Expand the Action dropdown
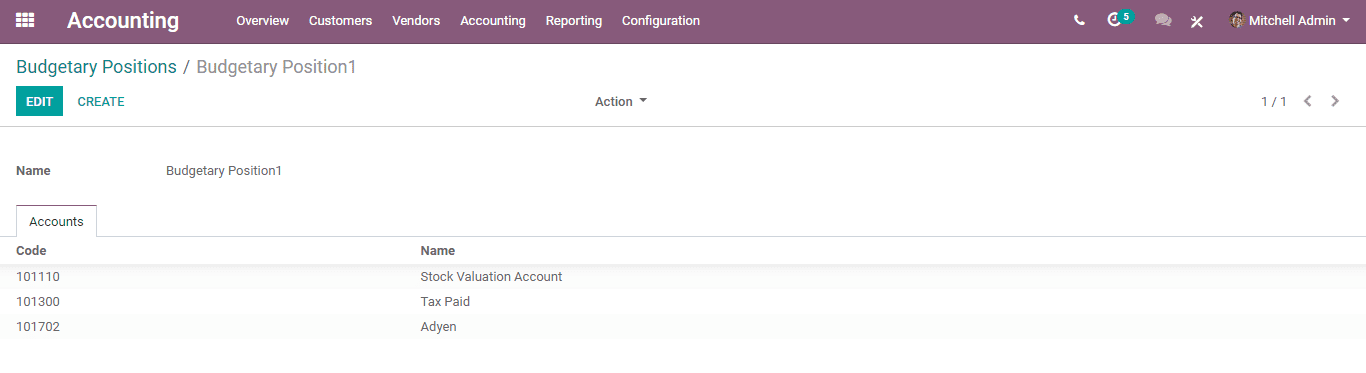The image size is (1366, 373). click(x=621, y=101)
